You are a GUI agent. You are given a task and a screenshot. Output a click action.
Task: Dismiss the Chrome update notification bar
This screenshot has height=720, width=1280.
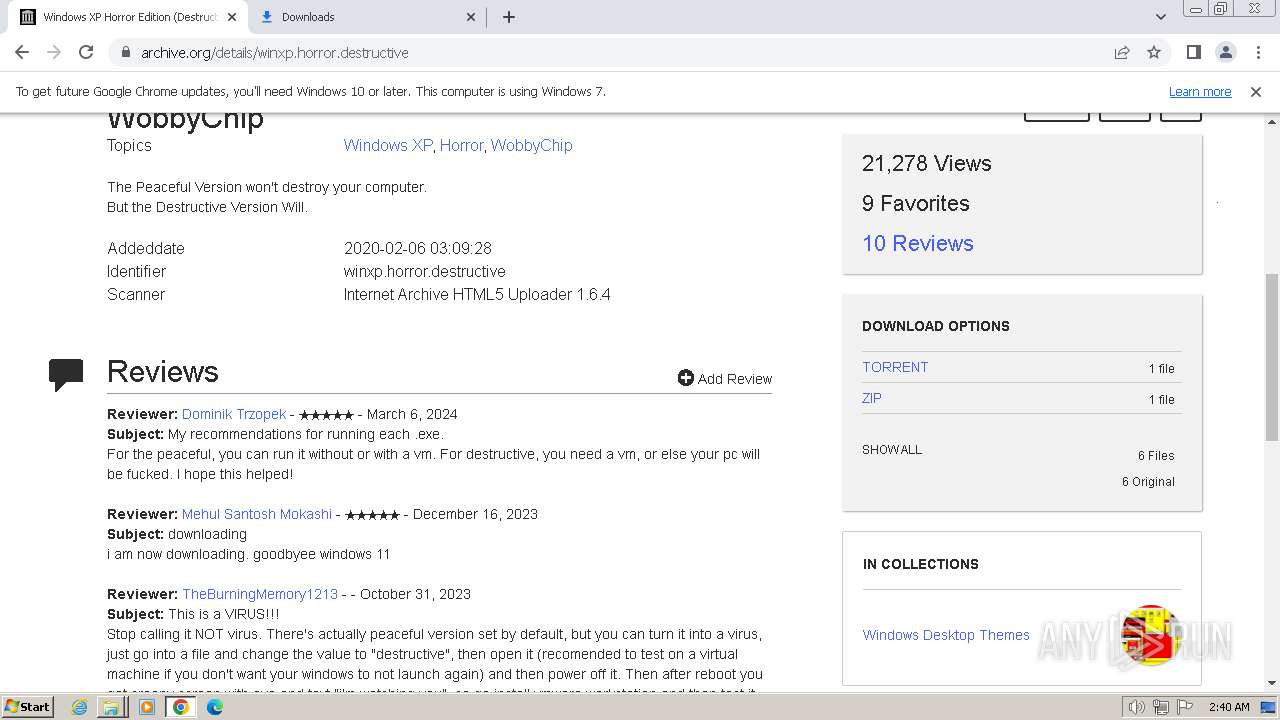pyautogui.click(x=1256, y=91)
